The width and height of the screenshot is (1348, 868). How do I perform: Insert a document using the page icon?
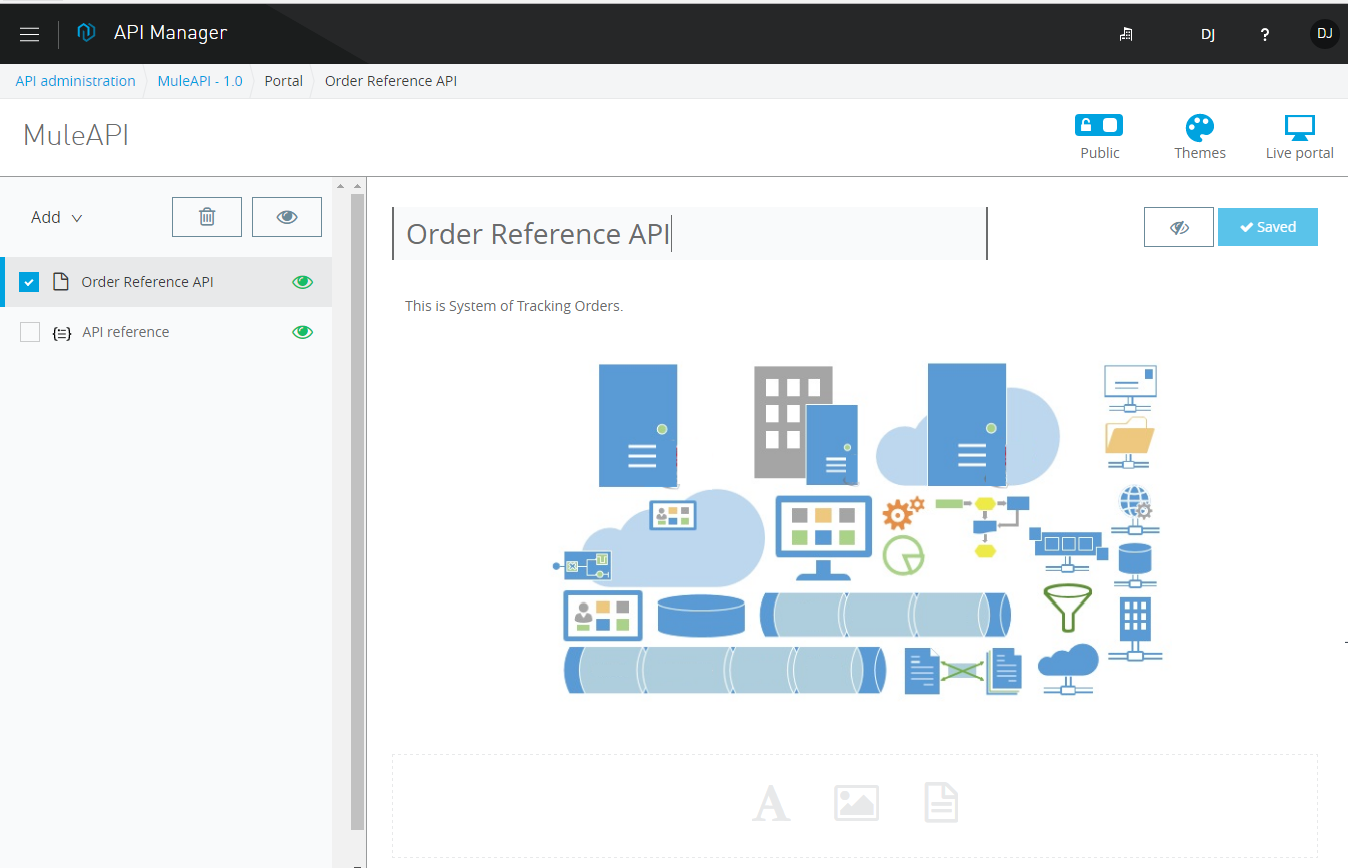(x=940, y=802)
